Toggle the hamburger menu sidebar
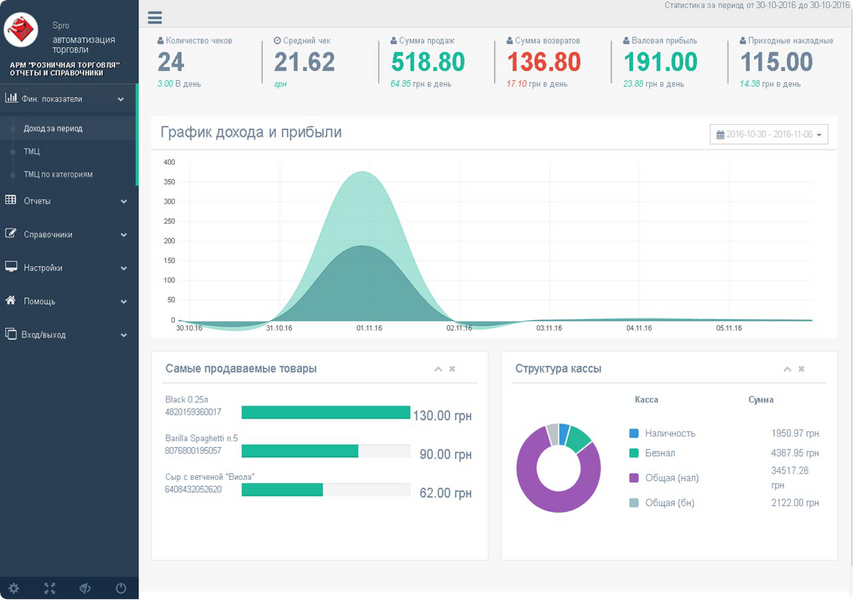853x600 pixels. coord(155,17)
